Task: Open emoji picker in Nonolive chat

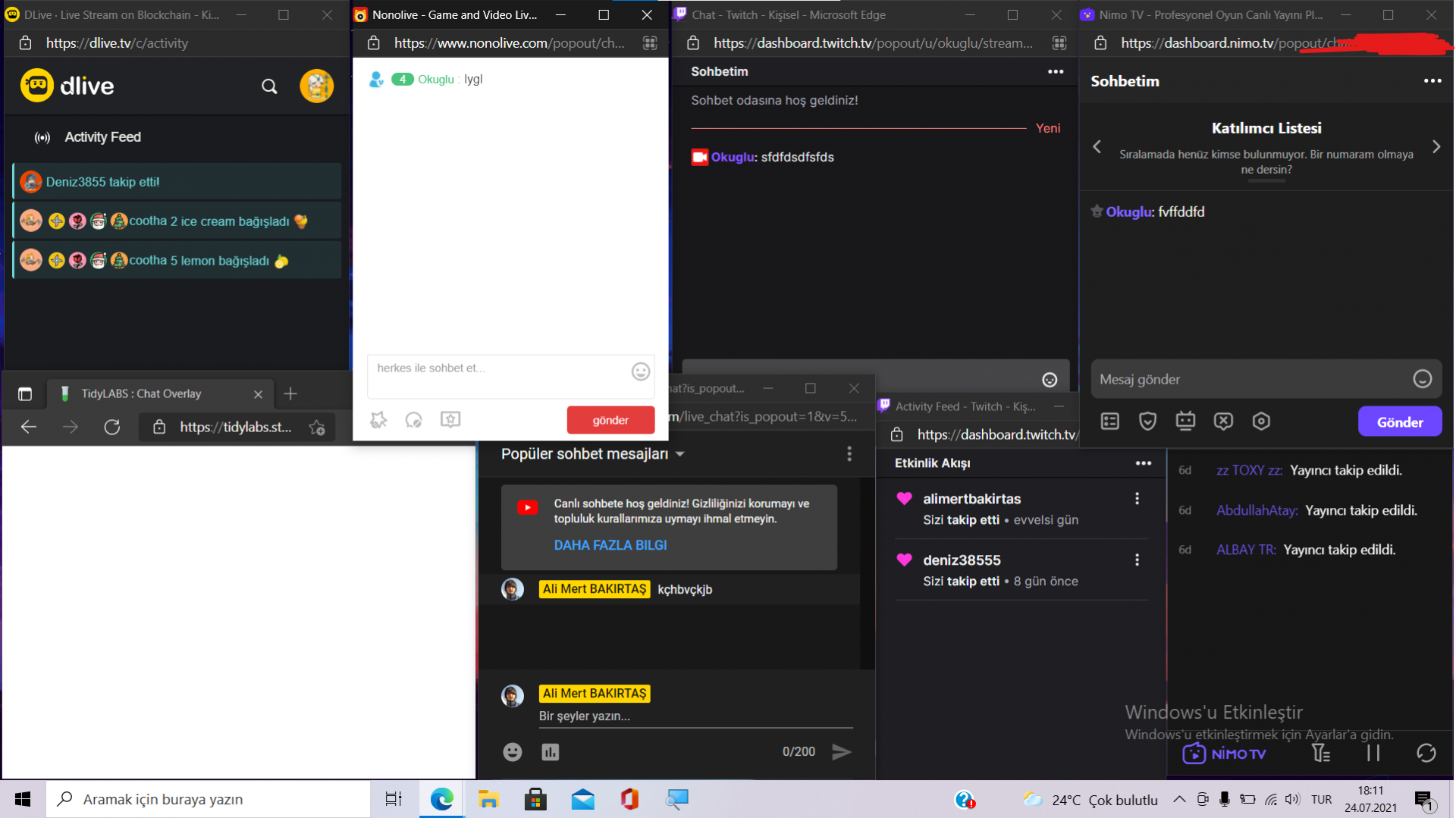Action: (641, 371)
